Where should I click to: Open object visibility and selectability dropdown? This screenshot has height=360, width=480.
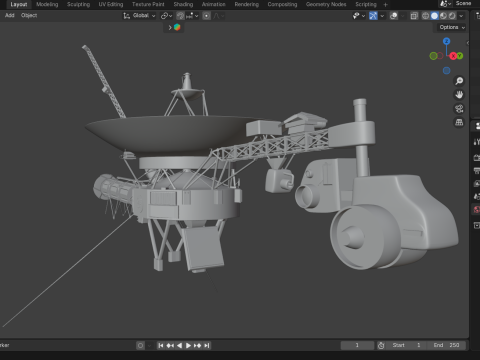[359, 16]
